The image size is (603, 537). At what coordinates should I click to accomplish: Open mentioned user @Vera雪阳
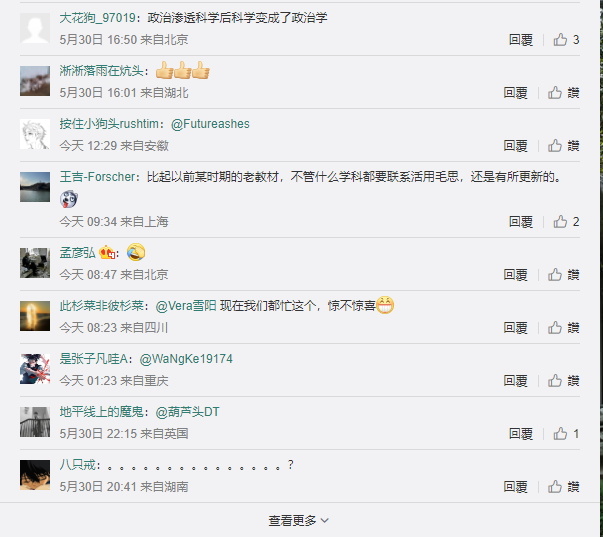coord(186,306)
